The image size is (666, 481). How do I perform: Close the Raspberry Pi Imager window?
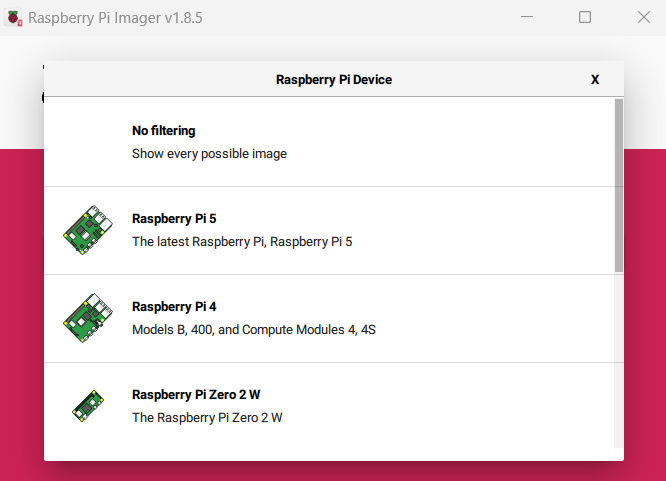[x=643, y=17]
